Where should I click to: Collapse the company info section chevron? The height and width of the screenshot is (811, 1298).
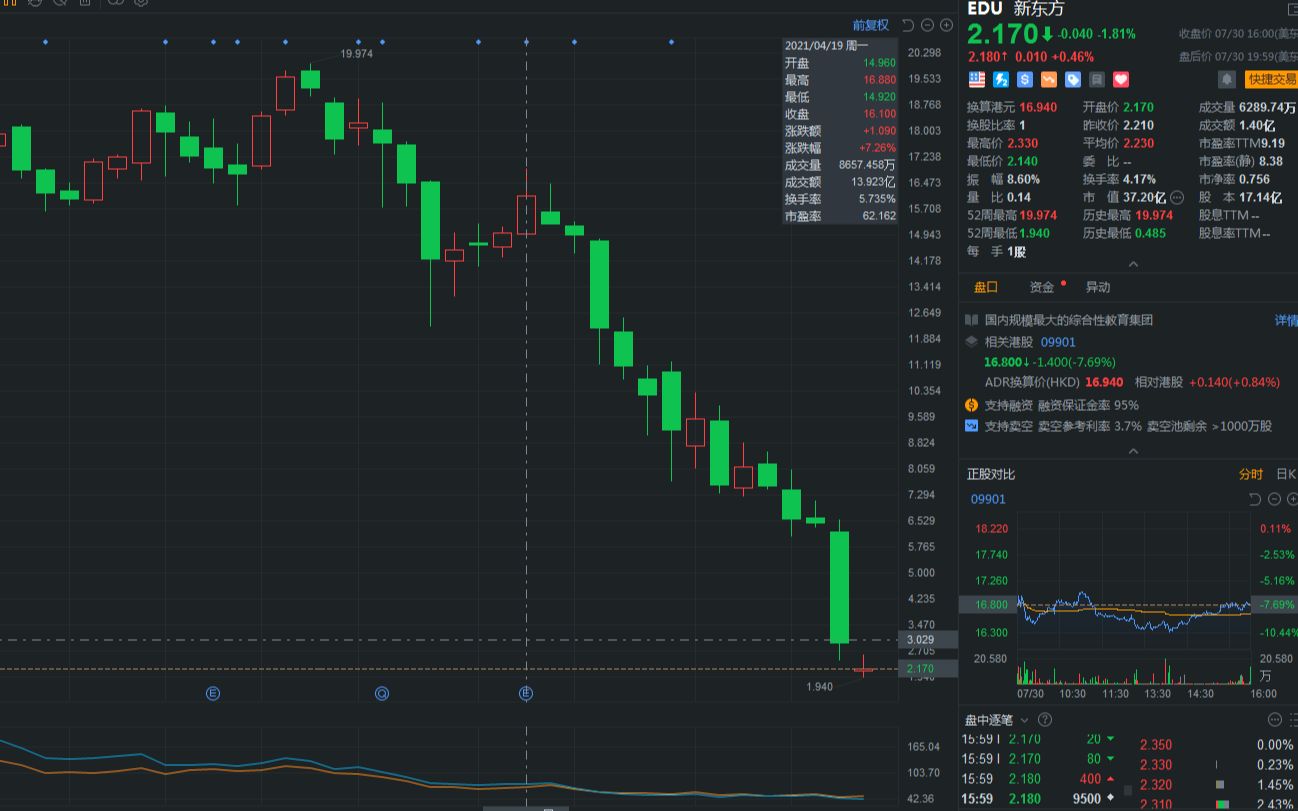(x=1133, y=451)
